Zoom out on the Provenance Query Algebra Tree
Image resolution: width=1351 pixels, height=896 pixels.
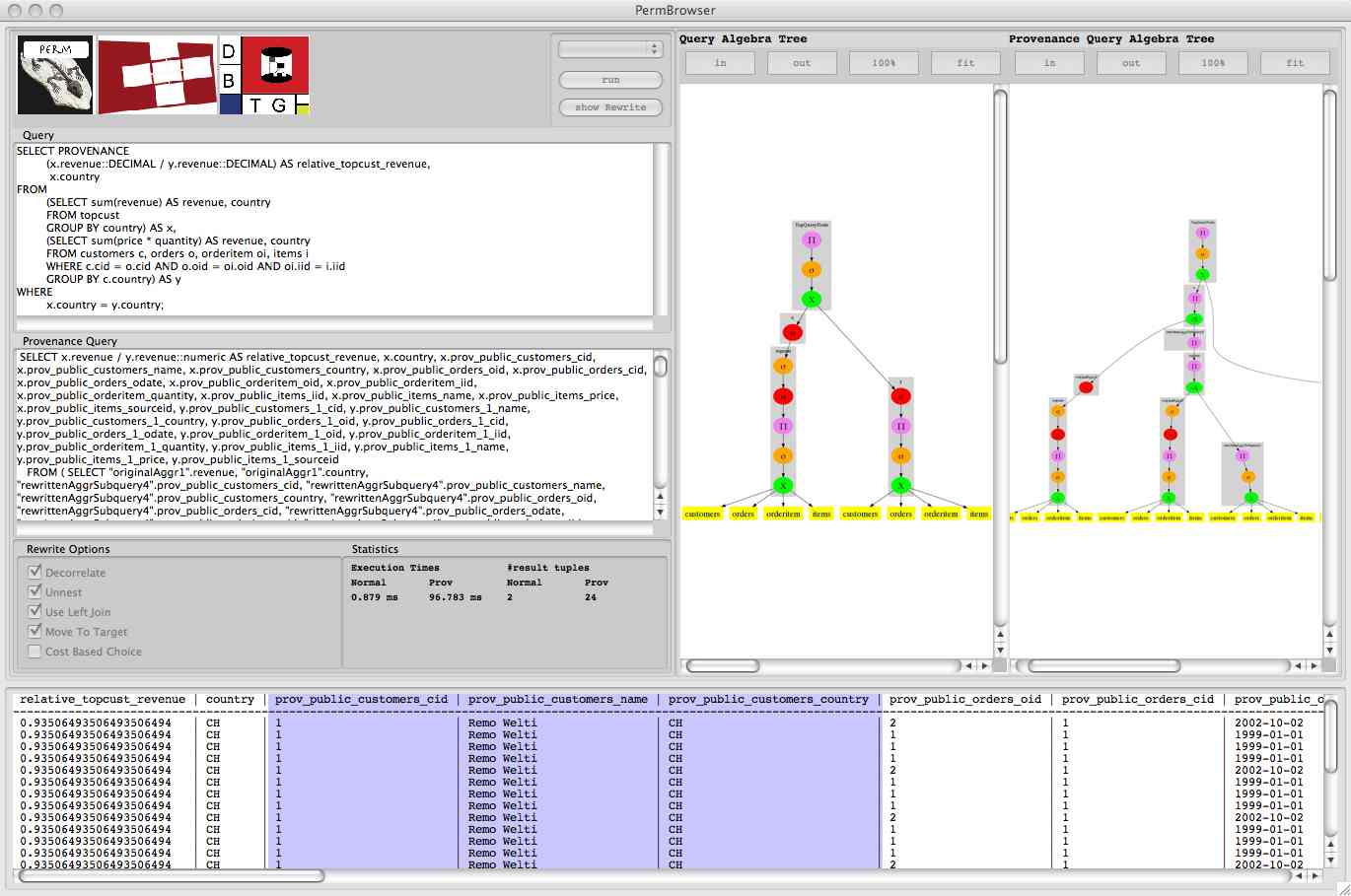pyautogui.click(x=1131, y=63)
